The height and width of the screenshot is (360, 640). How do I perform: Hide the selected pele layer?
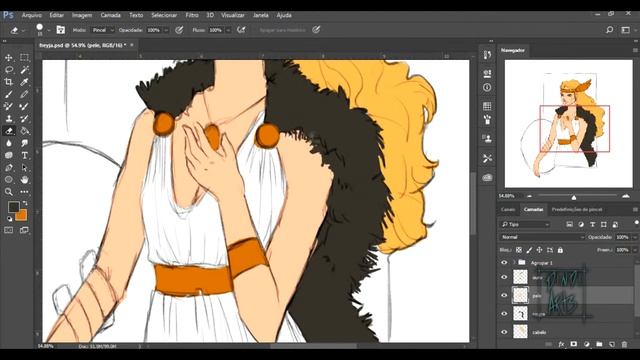pos(504,295)
